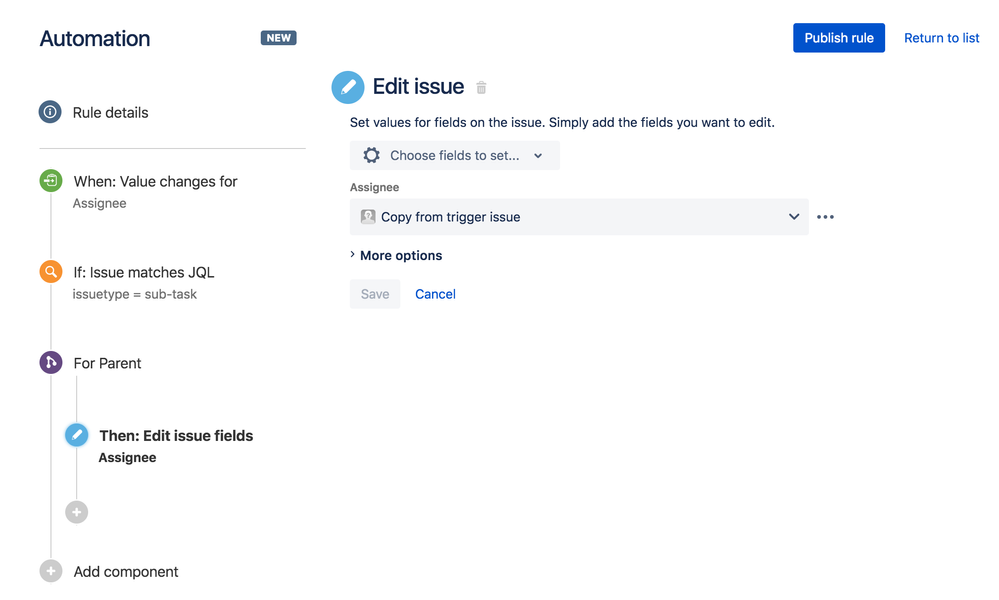This screenshot has width=999, height=600.
Task: Open the ellipsis menu beside the Assignee field
Action: [x=825, y=216]
